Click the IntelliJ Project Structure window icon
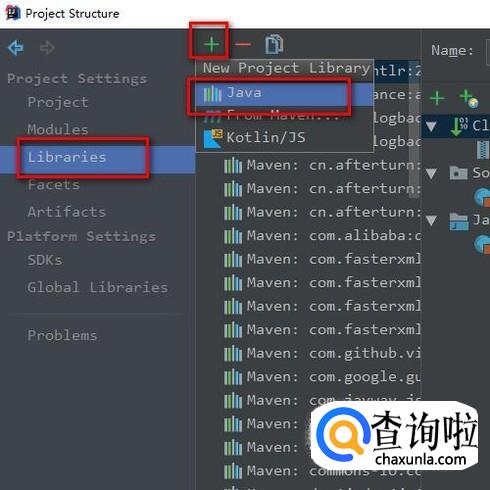Viewport: 490px width, 490px height. (13, 13)
